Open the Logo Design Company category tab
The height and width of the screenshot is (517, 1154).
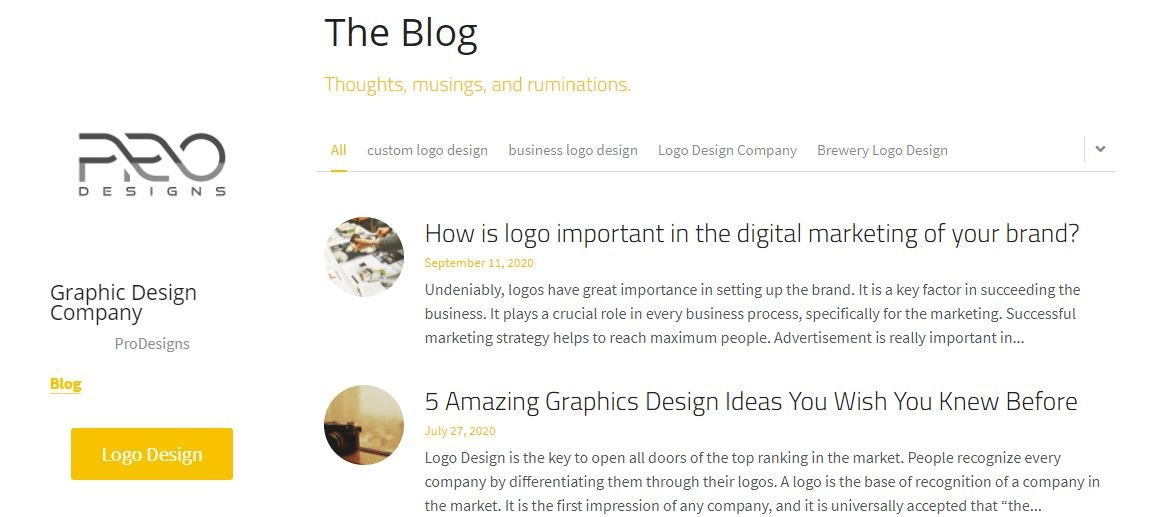pos(727,150)
